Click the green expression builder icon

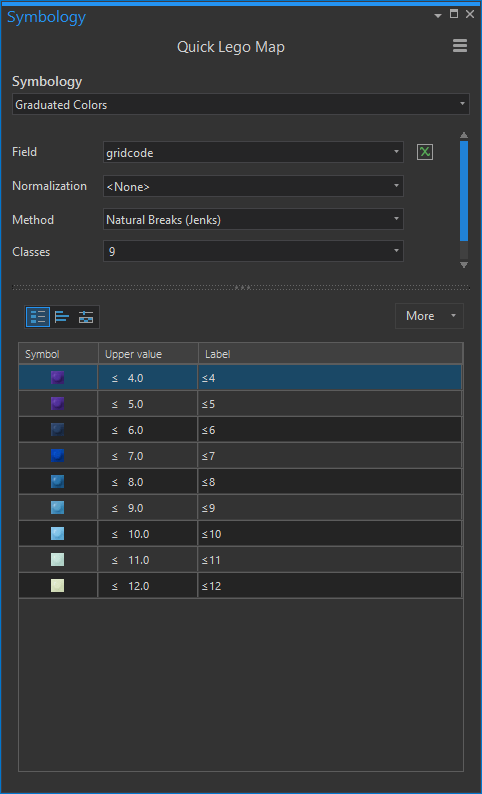[425, 151]
